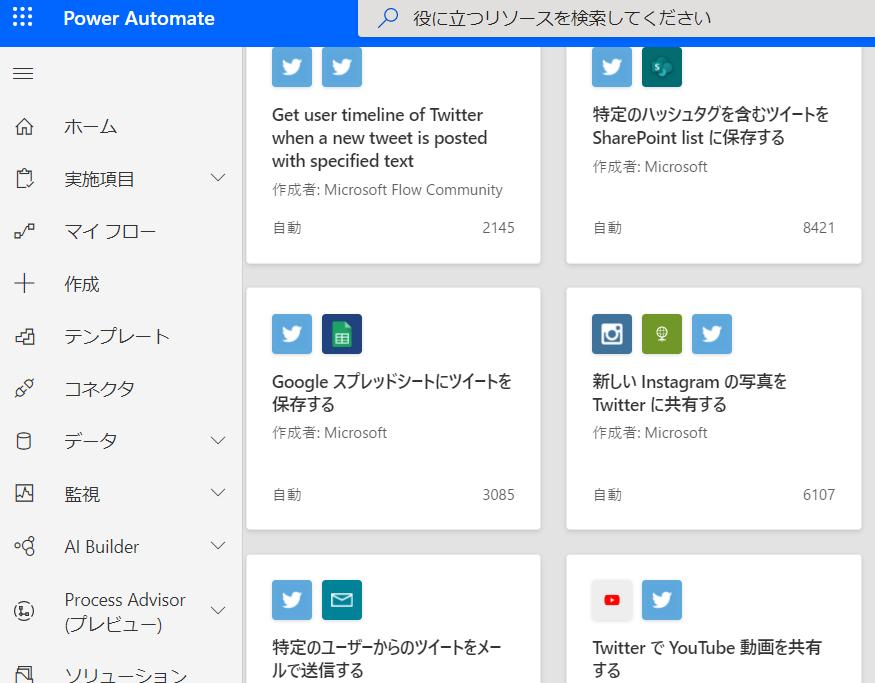Image resolution: width=875 pixels, height=683 pixels.
Task: Expand the 監視 menu chevron
Action: click(x=218, y=493)
